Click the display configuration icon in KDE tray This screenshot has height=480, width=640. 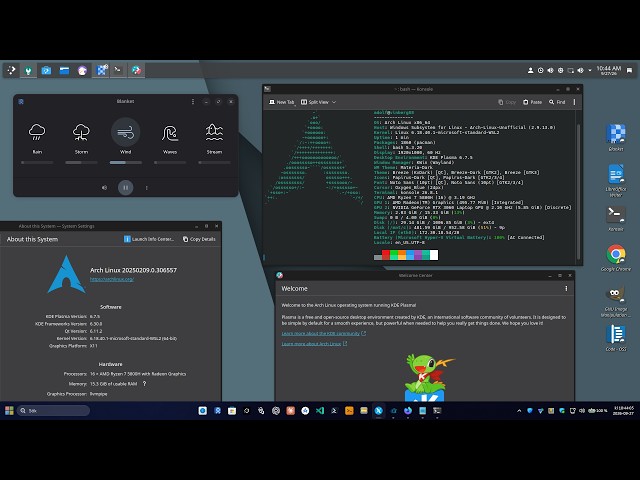(x=571, y=70)
